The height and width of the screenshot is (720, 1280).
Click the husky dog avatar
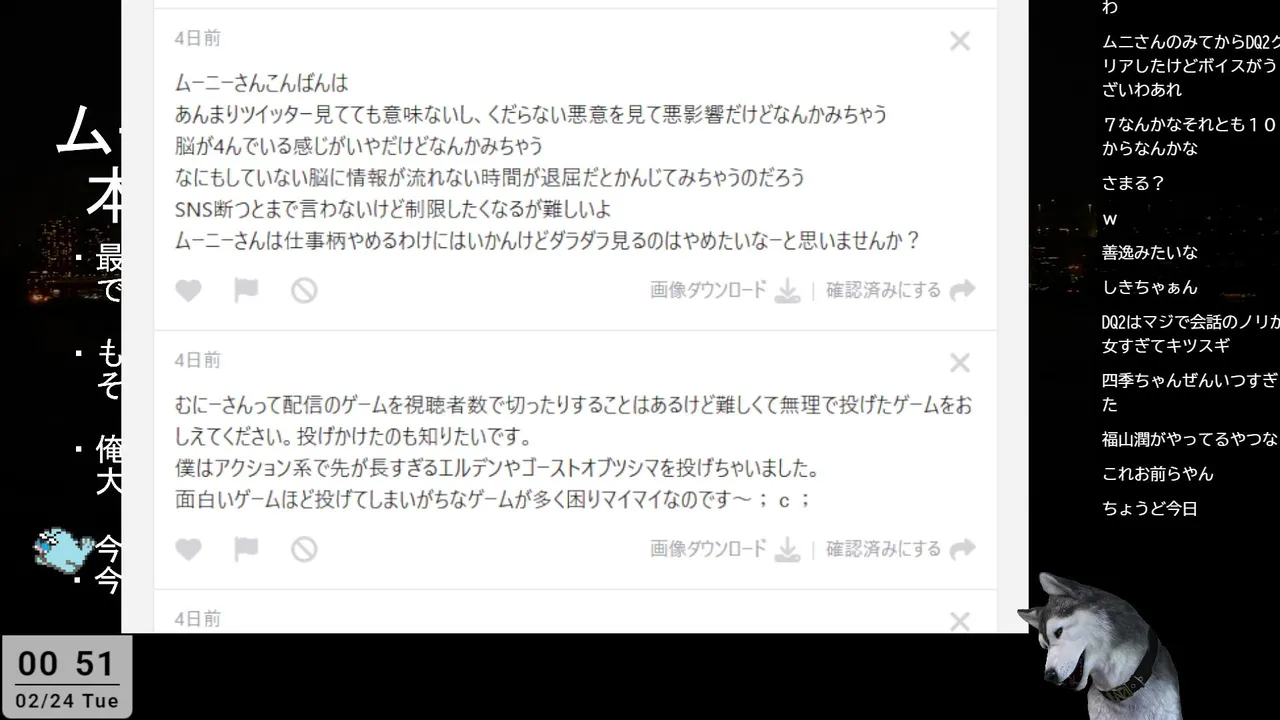coord(1098,645)
